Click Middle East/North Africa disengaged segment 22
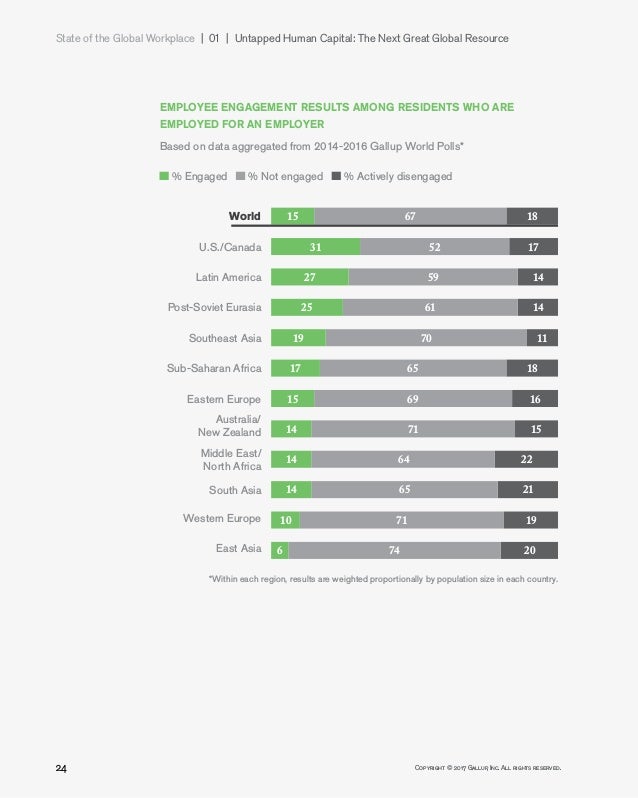The height and width of the screenshot is (798, 638). pyautogui.click(x=527, y=459)
